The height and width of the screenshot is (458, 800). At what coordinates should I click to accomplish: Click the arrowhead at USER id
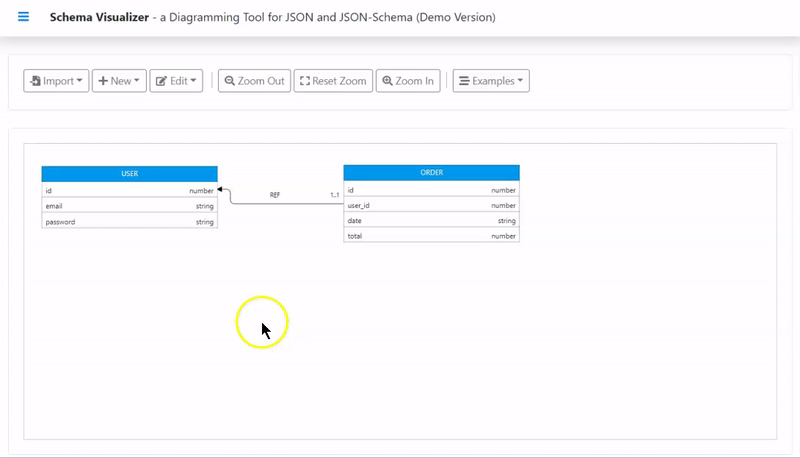pos(220,189)
